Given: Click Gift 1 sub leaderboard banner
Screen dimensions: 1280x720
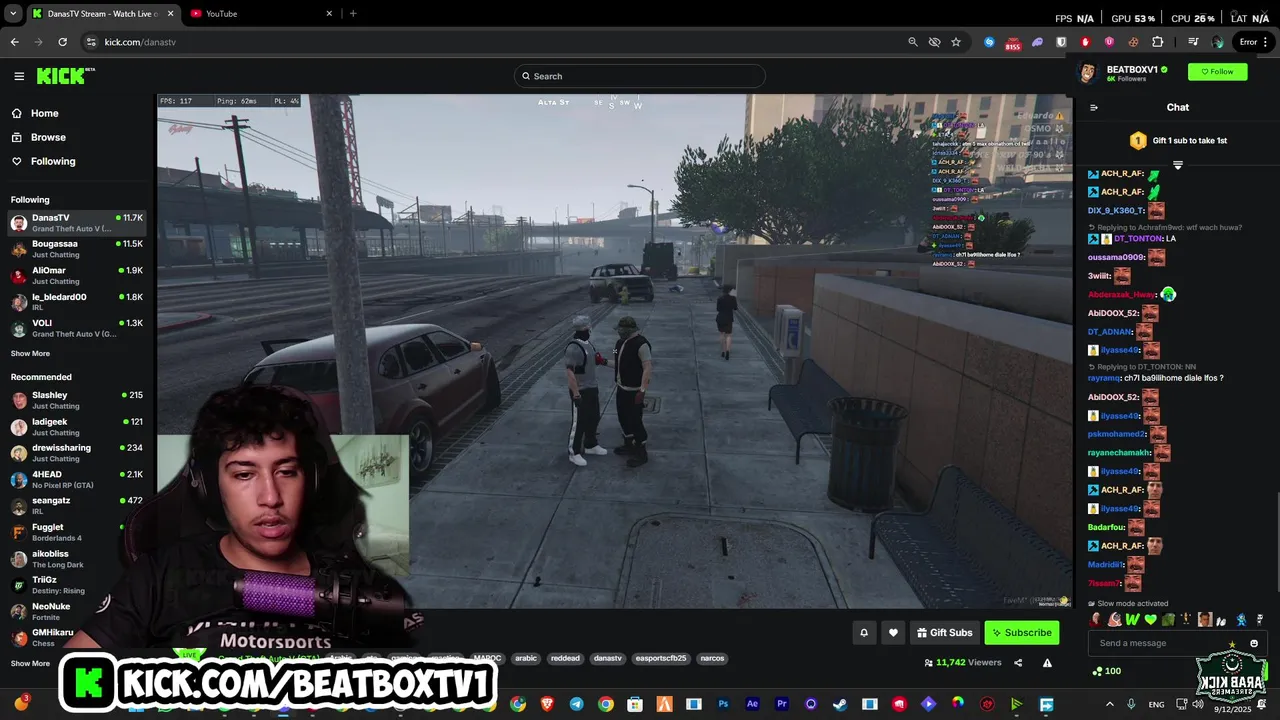Looking at the screenshot, I should coord(1178,141).
